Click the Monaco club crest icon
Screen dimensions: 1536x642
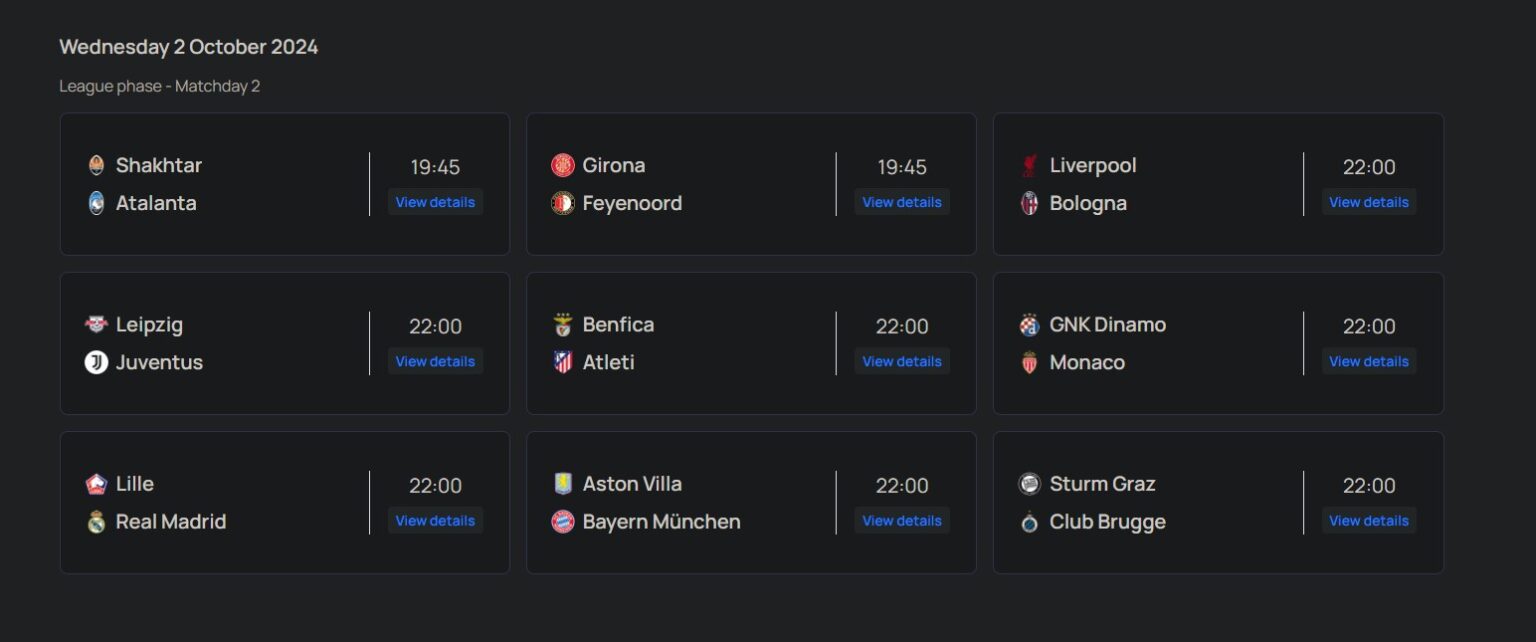(x=1030, y=362)
